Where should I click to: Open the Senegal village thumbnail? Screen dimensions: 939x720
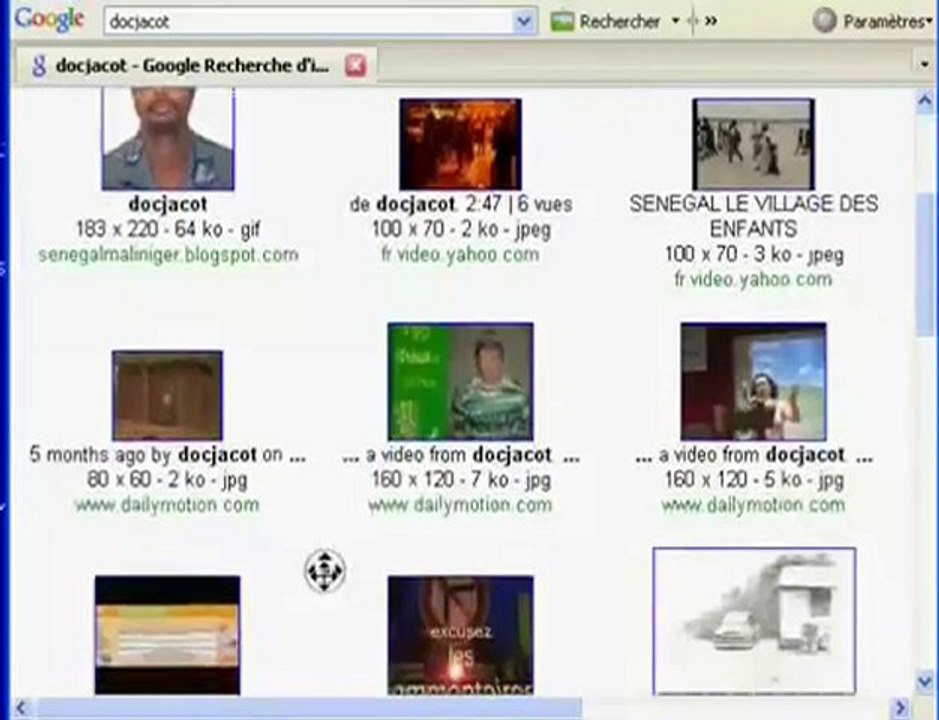753,144
